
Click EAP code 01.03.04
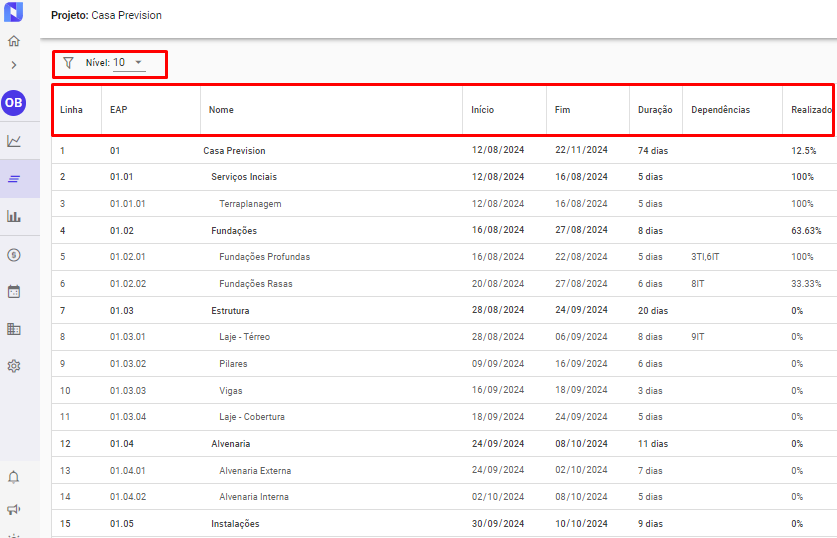[x=128, y=417]
